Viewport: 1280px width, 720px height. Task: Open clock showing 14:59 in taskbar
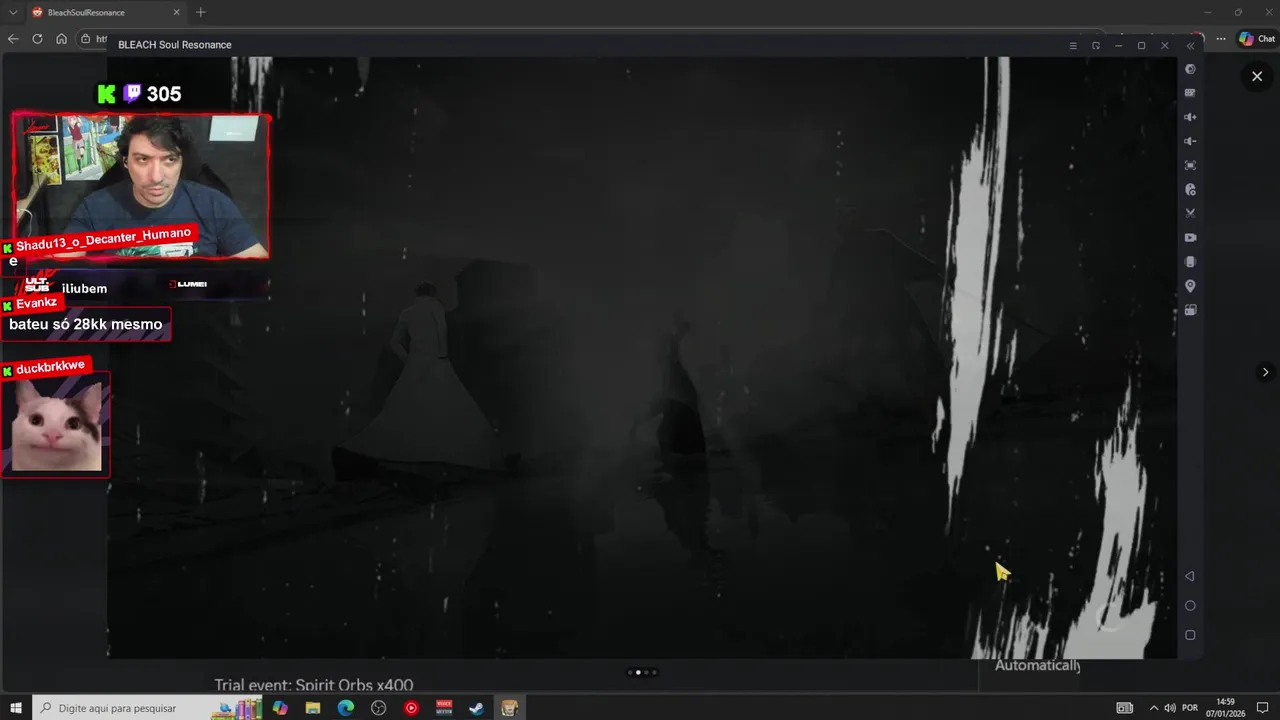tap(1226, 708)
